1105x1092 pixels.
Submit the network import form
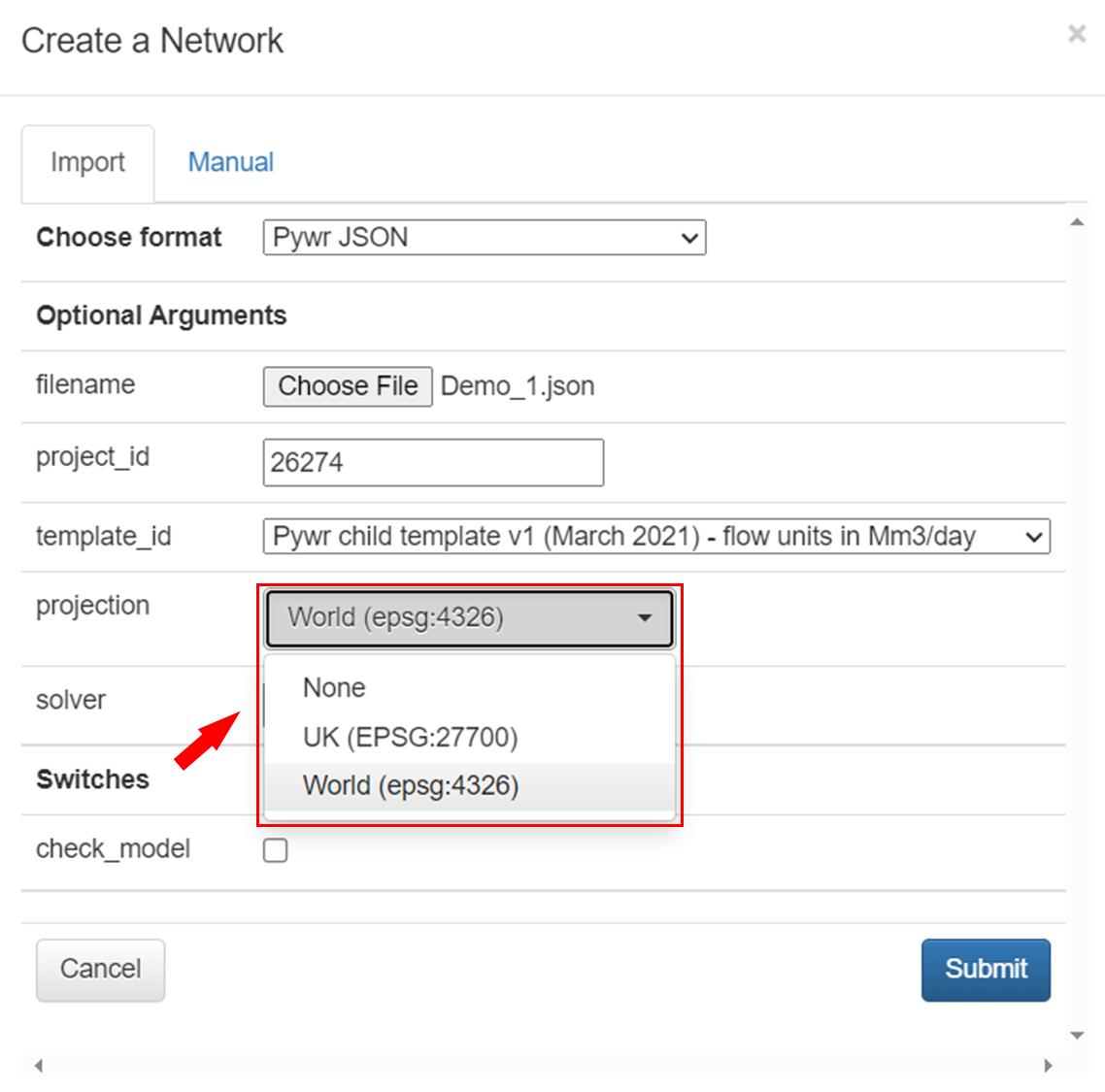pos(986,970)
